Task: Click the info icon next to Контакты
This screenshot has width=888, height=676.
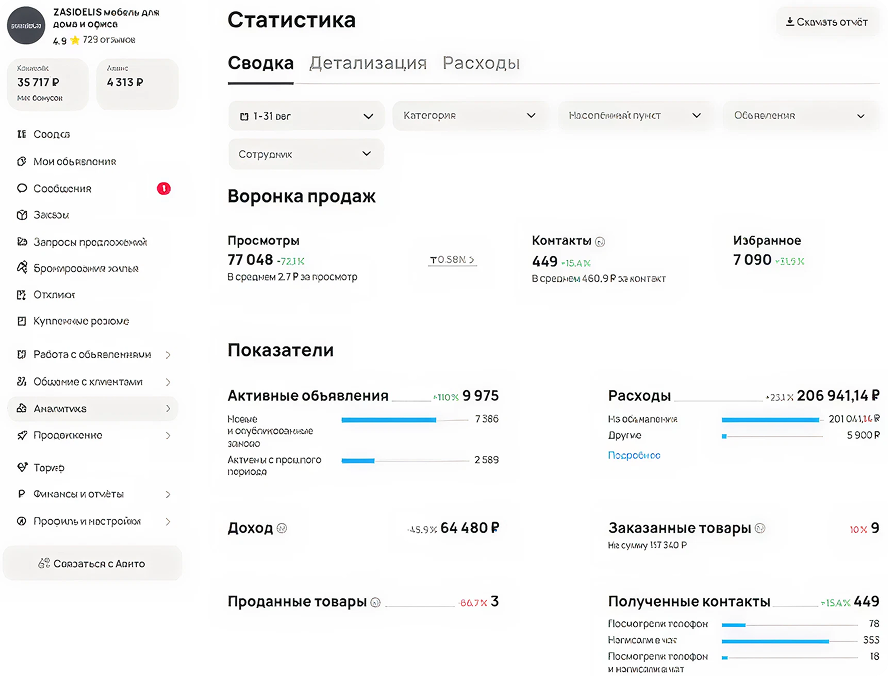Action: coord(600,241)
